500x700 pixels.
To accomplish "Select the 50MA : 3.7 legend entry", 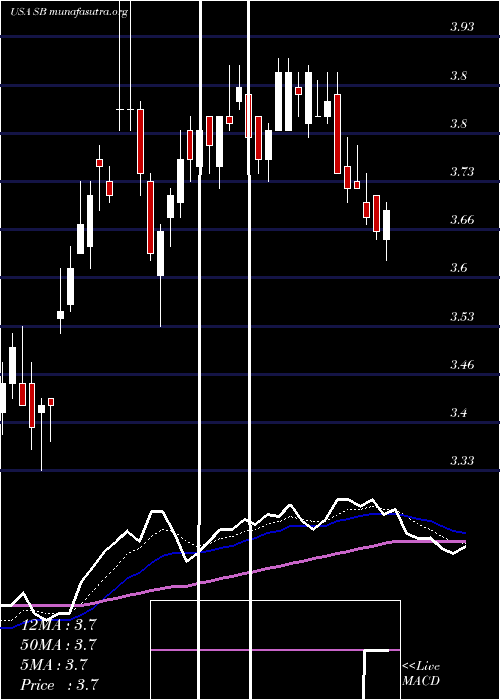I will pos(58,645).
